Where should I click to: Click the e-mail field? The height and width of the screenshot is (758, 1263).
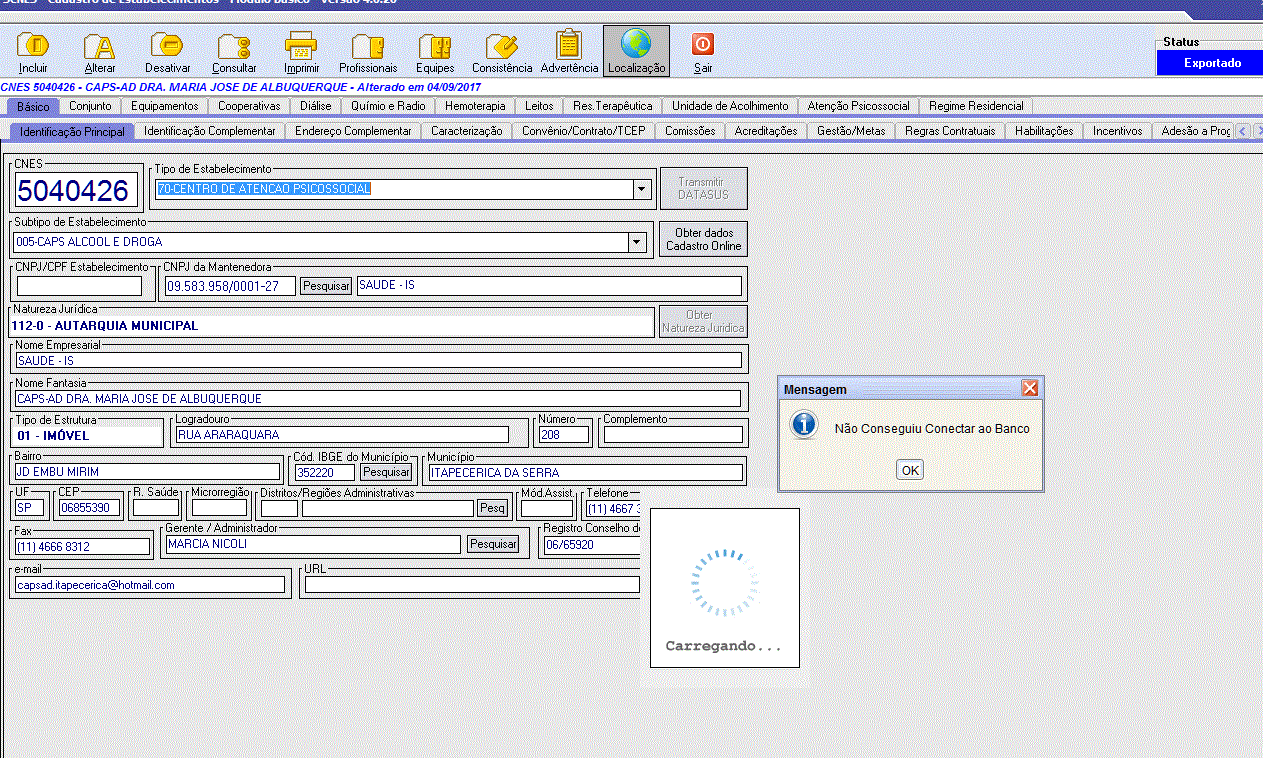pos(150,584)
